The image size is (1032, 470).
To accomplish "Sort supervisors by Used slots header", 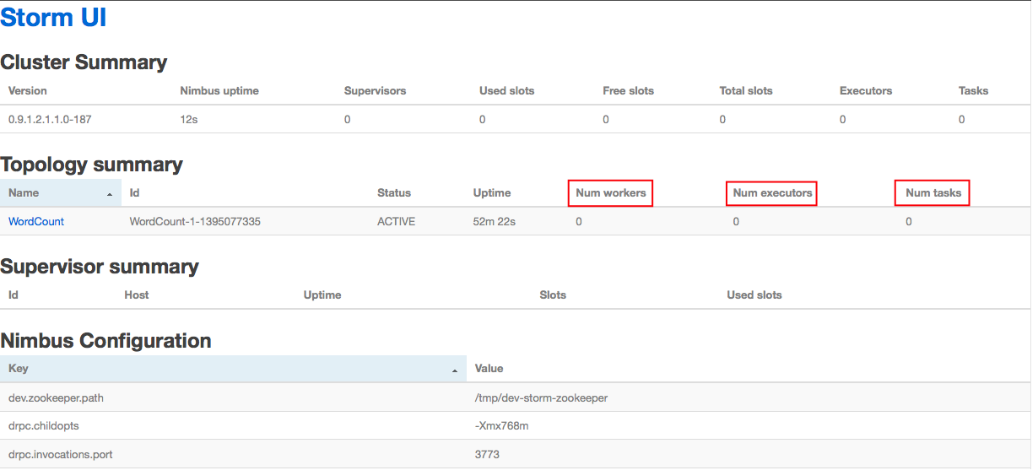I will click(754, 295).
